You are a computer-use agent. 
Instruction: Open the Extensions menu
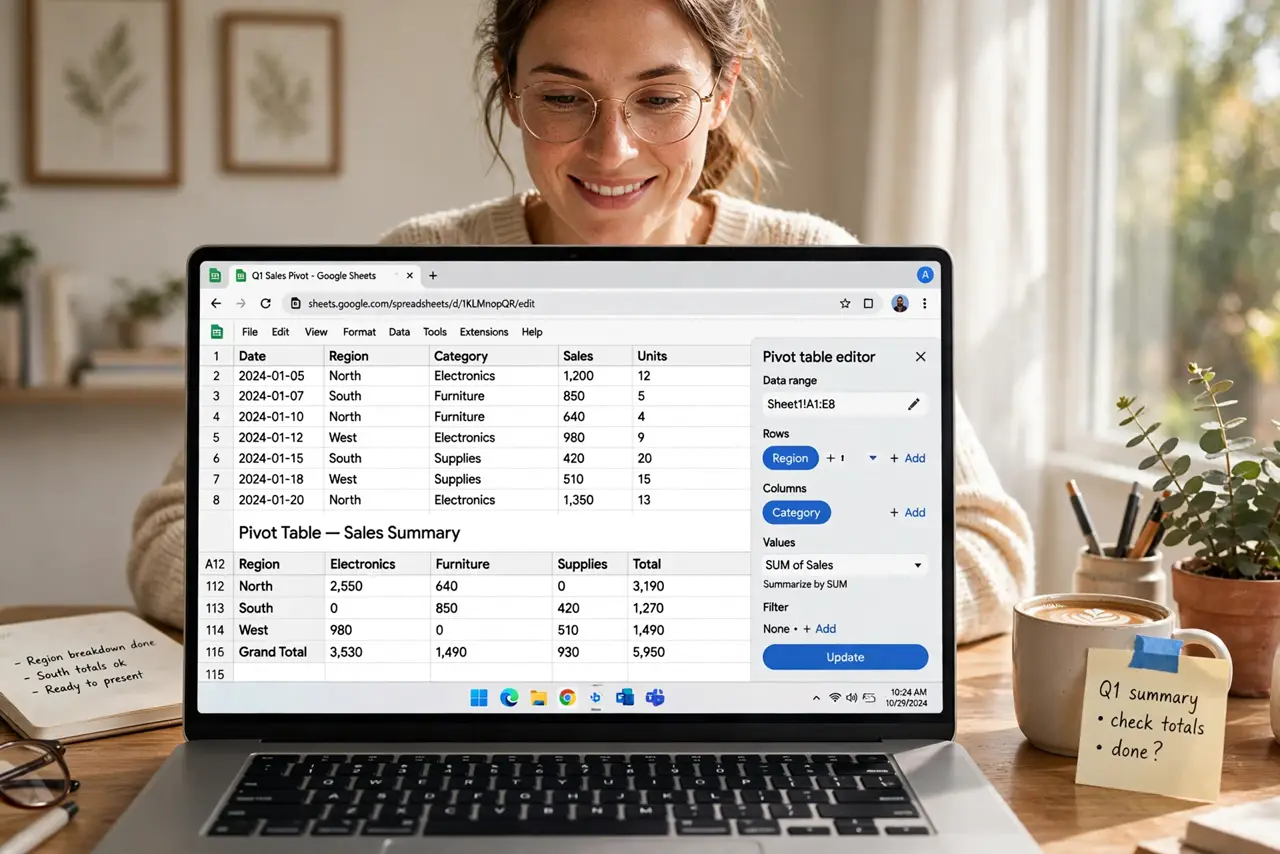coord(484,332)
